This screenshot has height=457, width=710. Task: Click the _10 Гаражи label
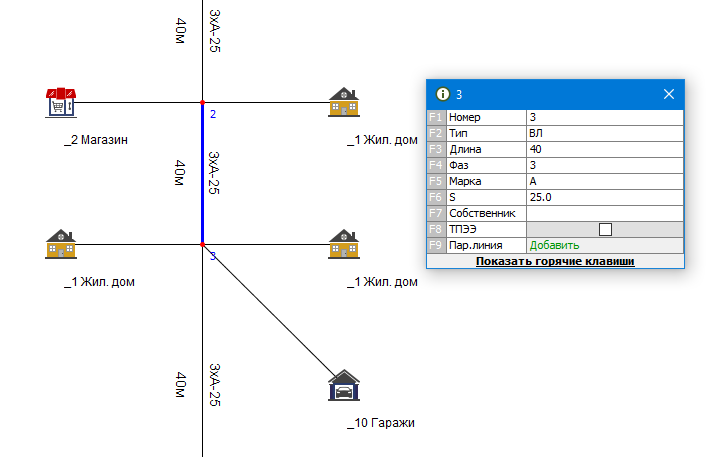[381, 423]
